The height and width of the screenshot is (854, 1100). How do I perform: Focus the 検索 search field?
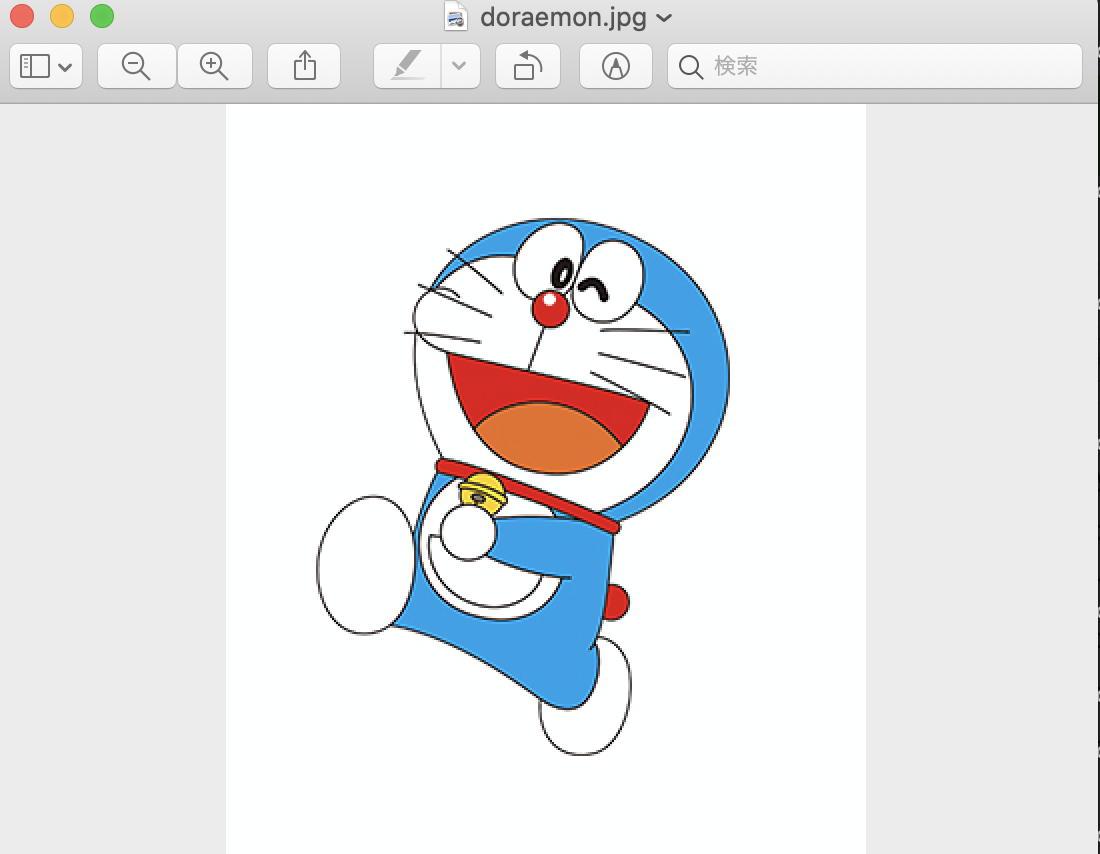[x=875, y=66]
